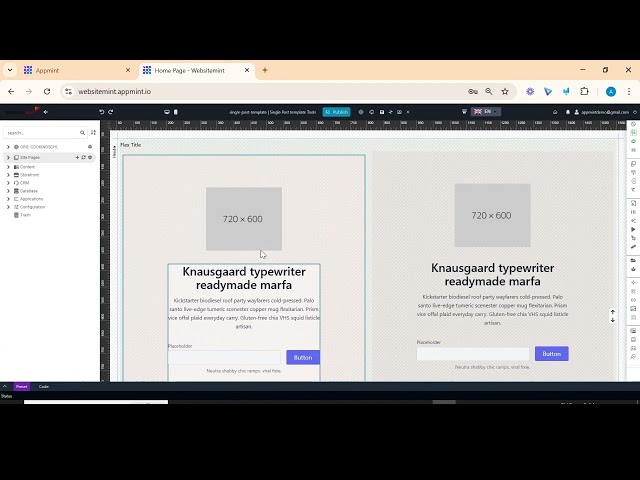
Task: Close the current template with the X icon
Action: [408, 112]
